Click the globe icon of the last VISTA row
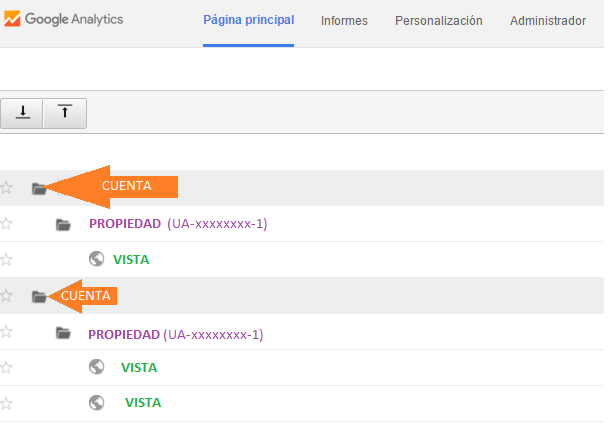The image size is (614, 425). (x=97, y=402)
